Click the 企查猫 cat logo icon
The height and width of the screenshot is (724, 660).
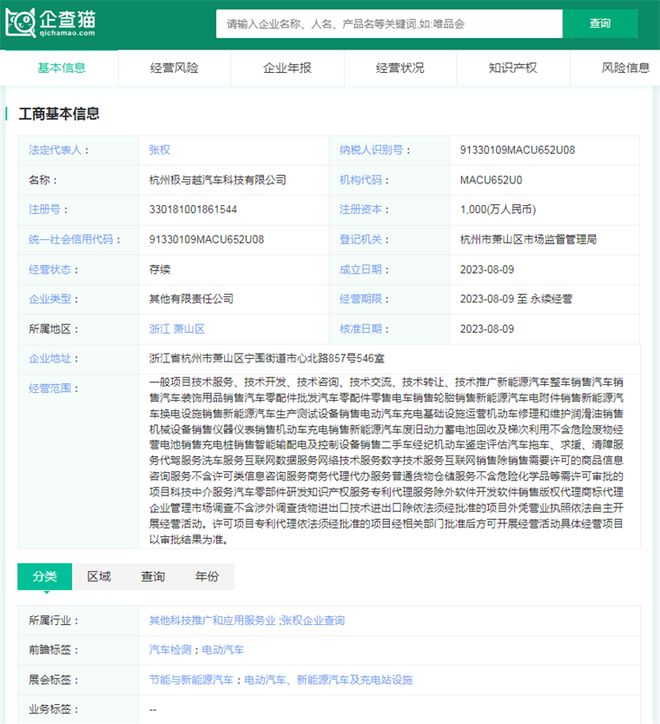(x=20, y=23)
